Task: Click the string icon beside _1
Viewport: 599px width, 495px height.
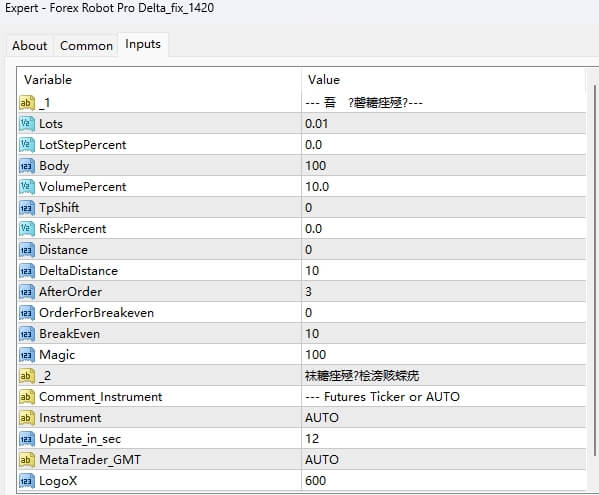Action: [27, 103]
